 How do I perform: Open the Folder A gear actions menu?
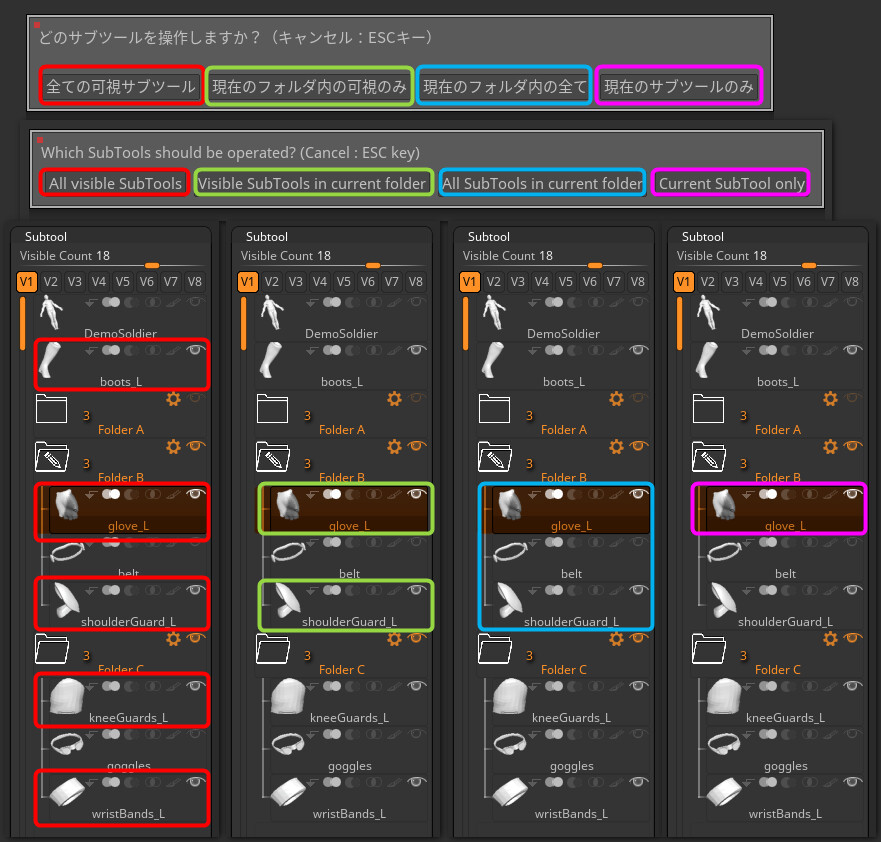tap(172, 399)
